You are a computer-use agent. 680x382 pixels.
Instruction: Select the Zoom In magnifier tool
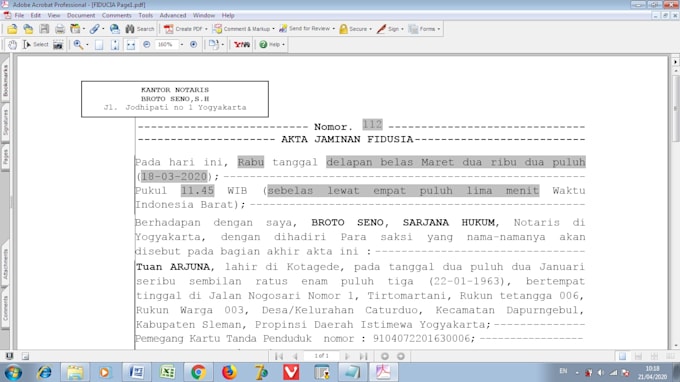78,45
